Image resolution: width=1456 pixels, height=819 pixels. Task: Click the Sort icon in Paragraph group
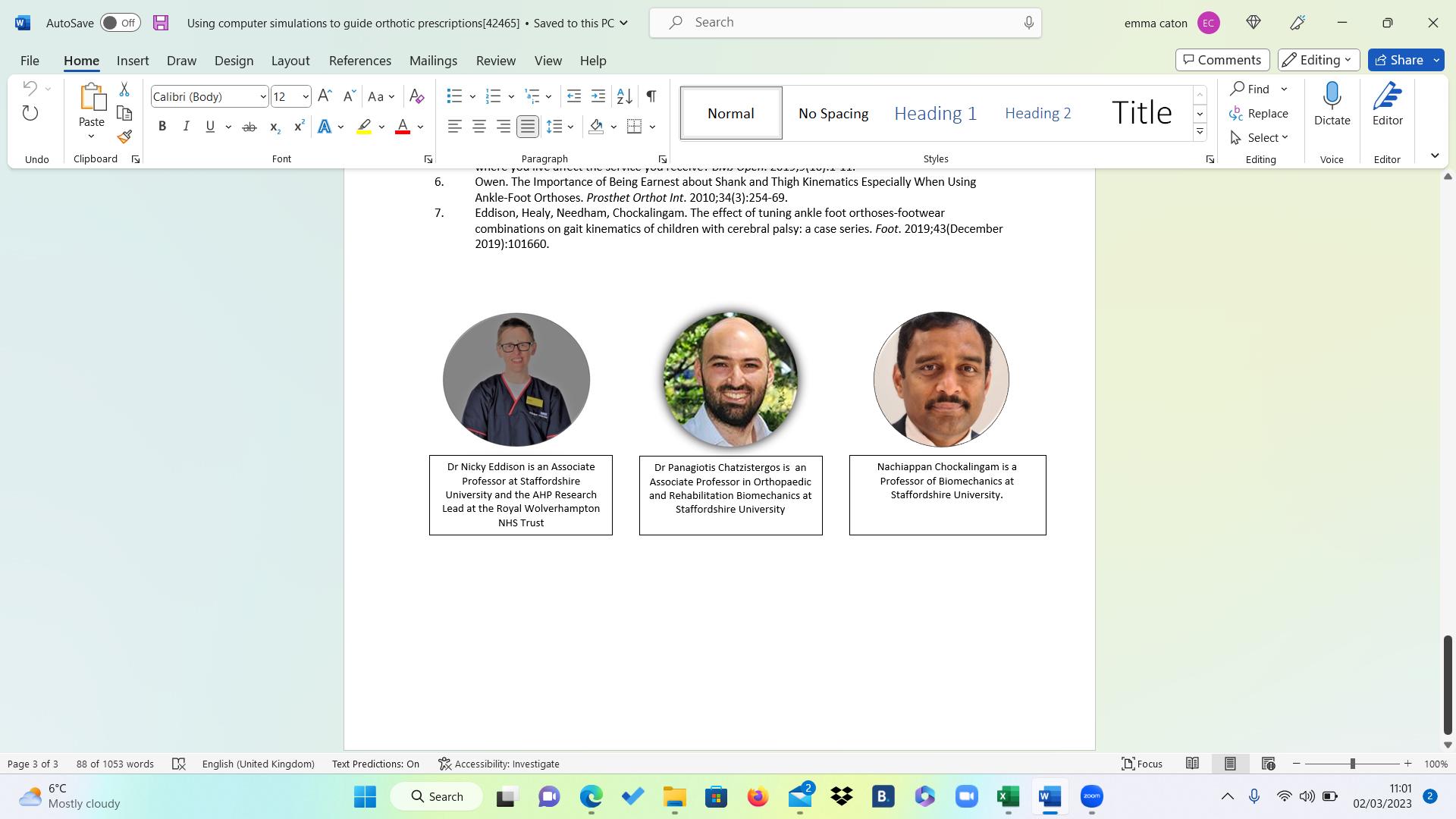tap(624, 96)
